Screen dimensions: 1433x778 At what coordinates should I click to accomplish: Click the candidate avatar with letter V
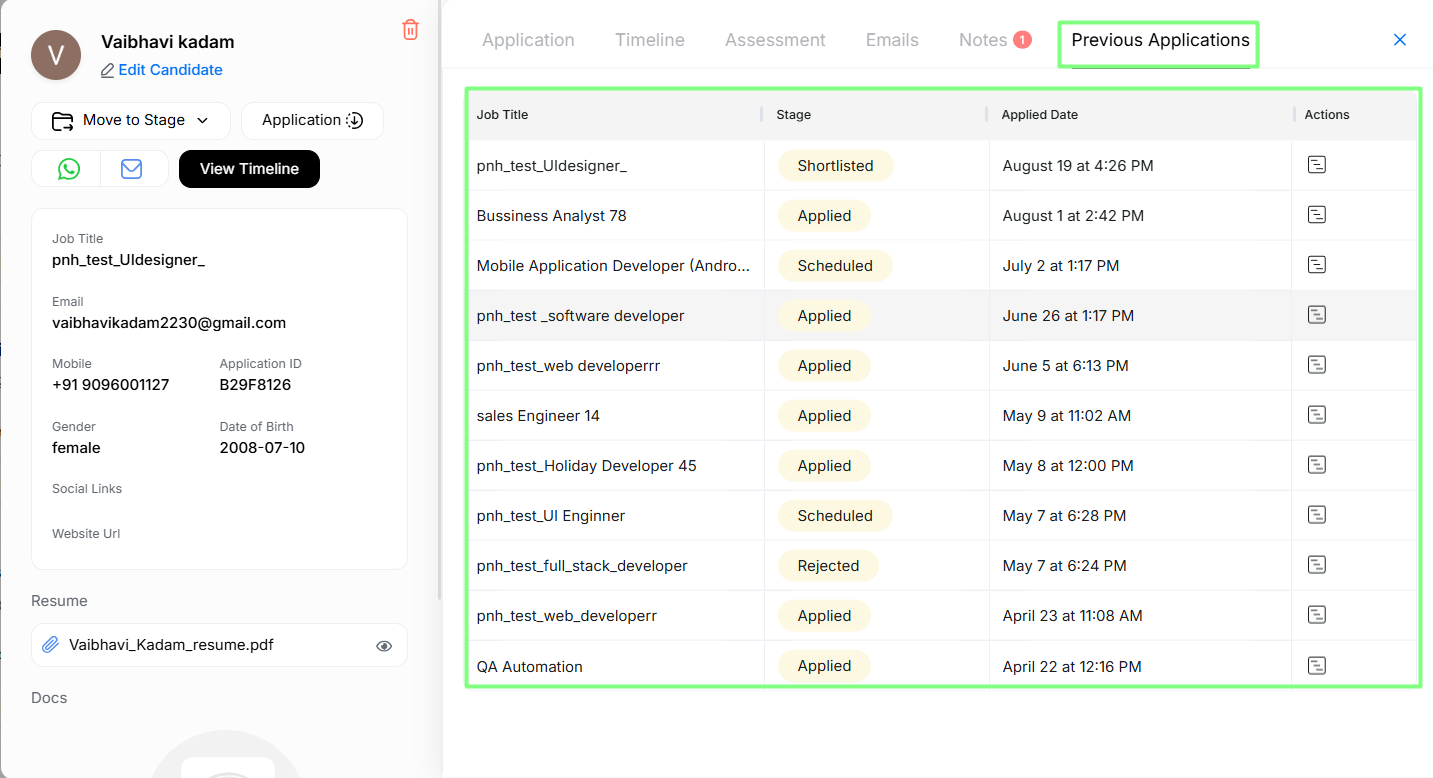(x=56, y=55)
